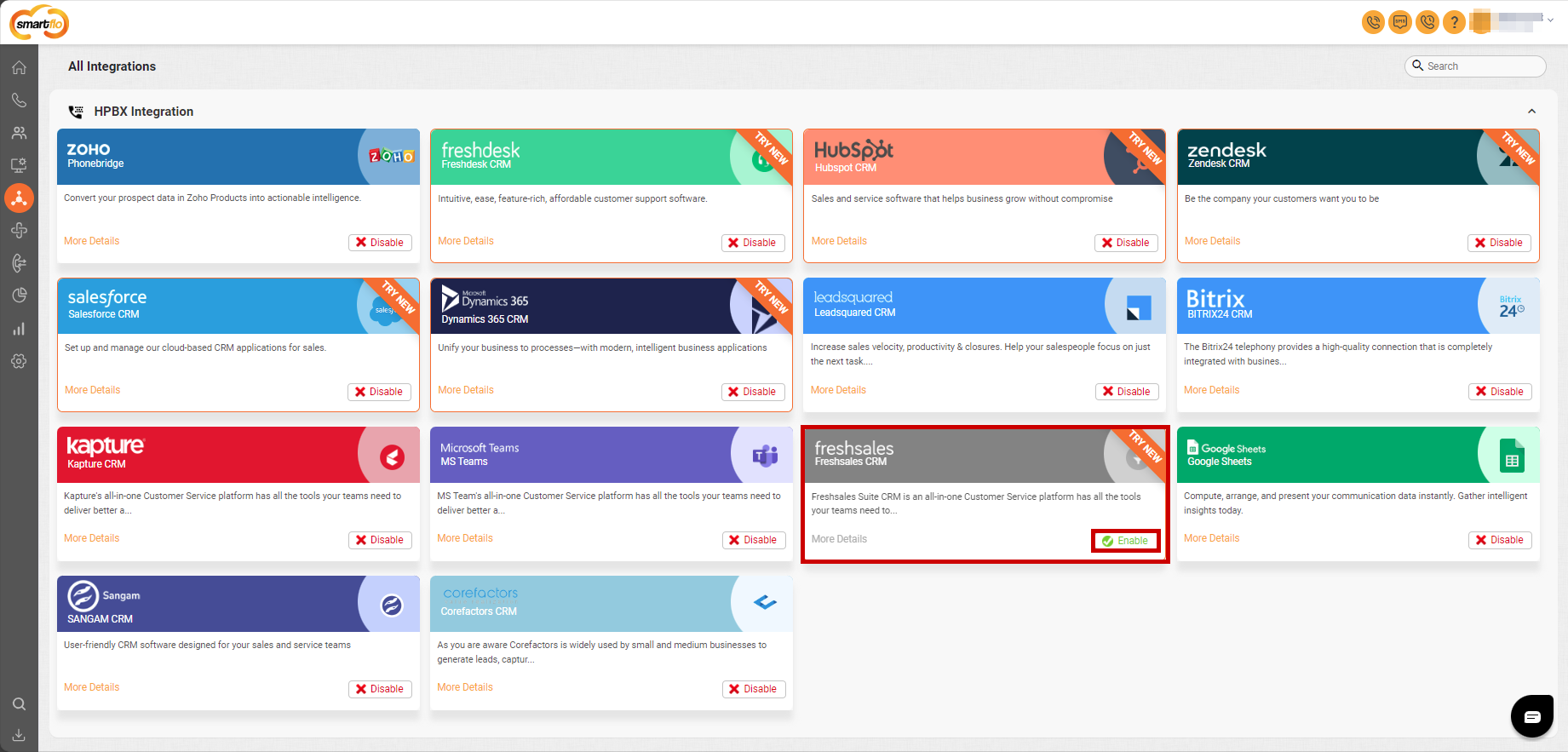Screen dimensions: 1568x752
Task: Open More Details for MS Teams
Action: coord(465,538)
